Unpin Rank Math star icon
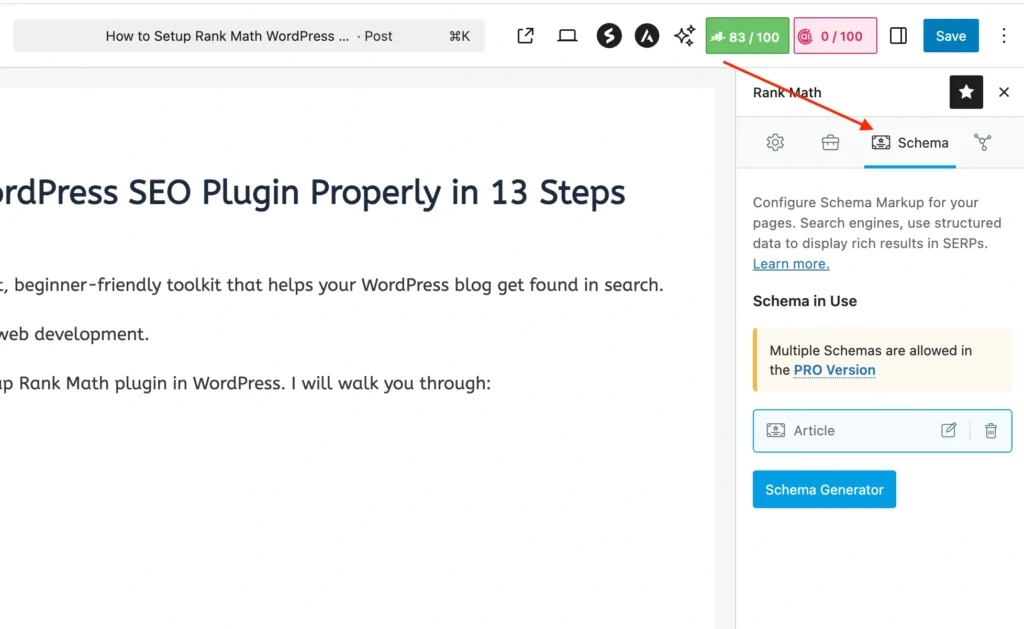Viewport: 1024px width, 629px height. point(966,92)
